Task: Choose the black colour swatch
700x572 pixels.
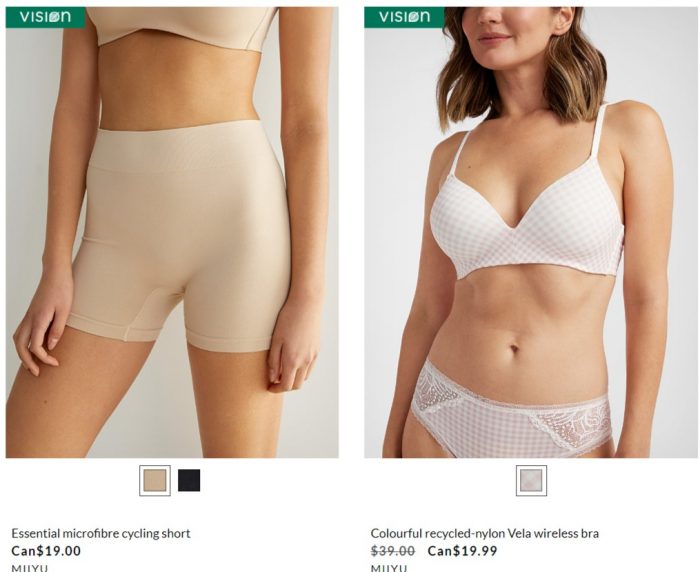Action: point(189,480)
